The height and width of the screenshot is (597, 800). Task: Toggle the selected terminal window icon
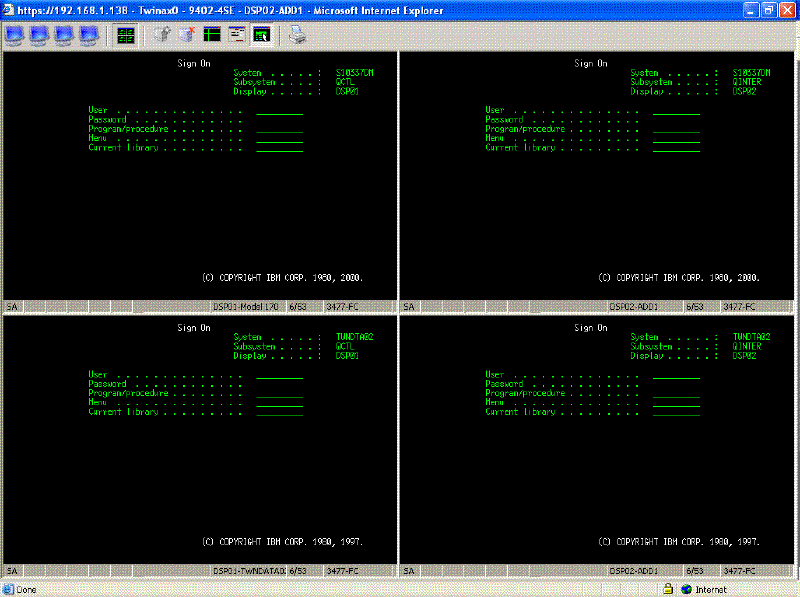[261, 35]
